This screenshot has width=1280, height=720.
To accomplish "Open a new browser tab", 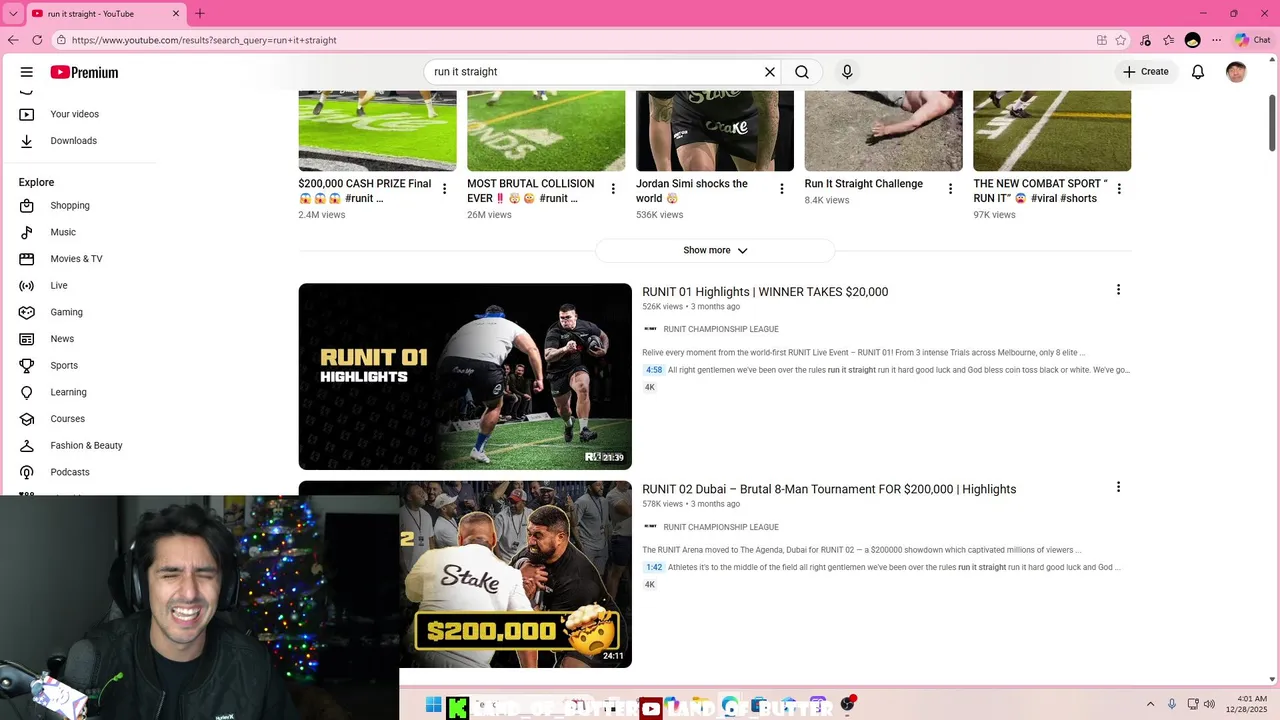I will 199,13.
